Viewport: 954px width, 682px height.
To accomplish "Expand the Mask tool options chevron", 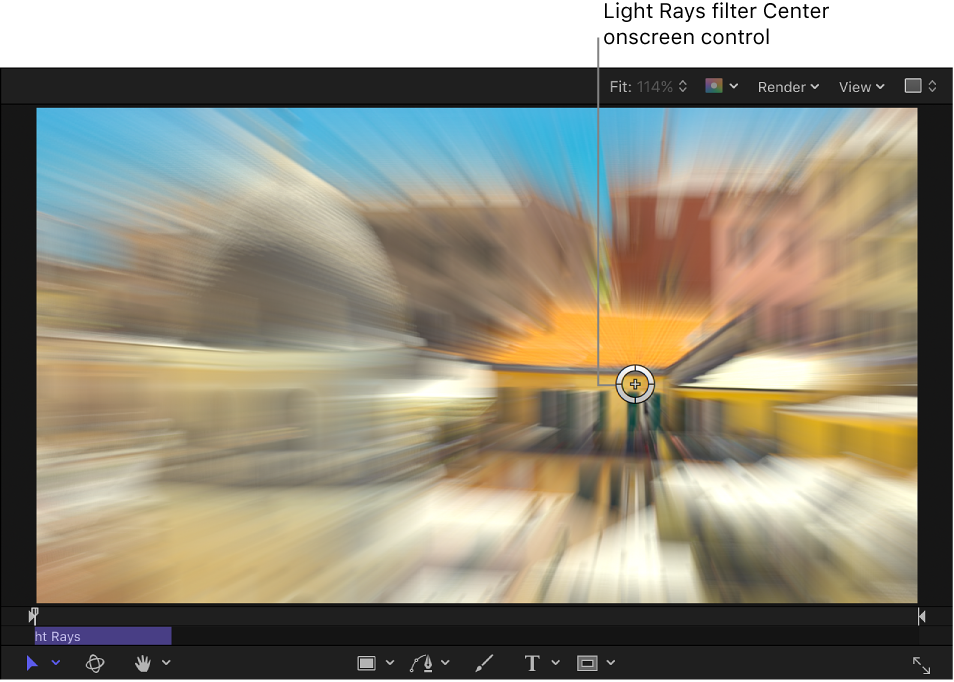I will (x=611, y=663).
